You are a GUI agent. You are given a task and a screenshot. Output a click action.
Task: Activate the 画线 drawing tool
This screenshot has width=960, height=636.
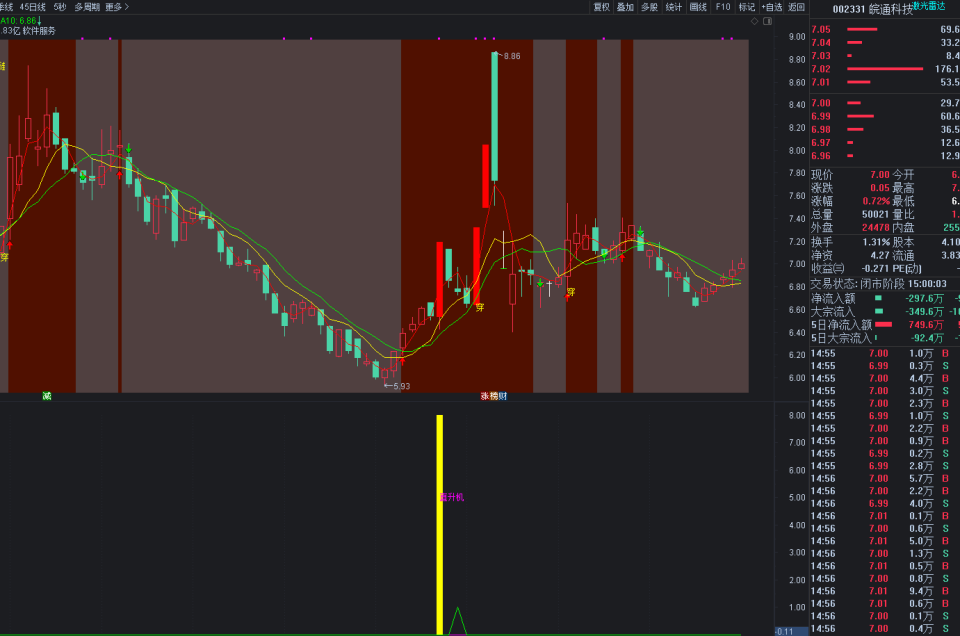point(698,7)
